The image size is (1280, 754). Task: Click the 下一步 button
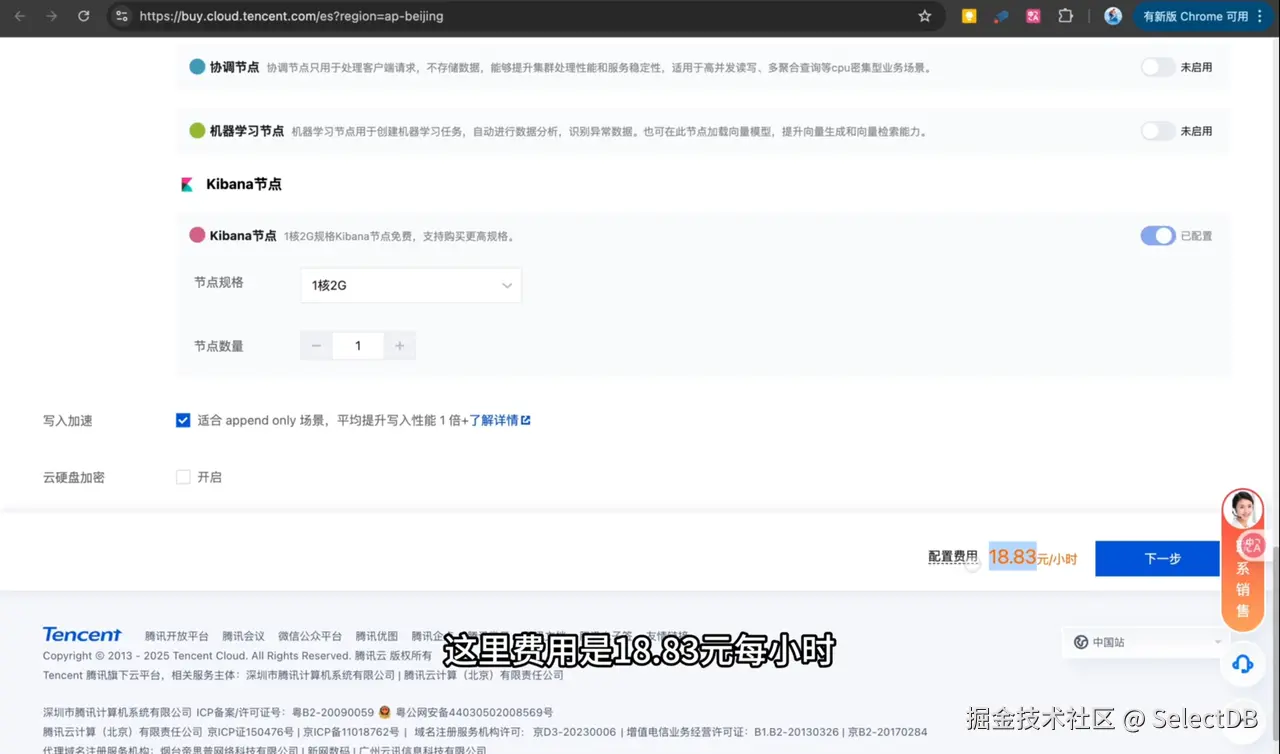1157,559
